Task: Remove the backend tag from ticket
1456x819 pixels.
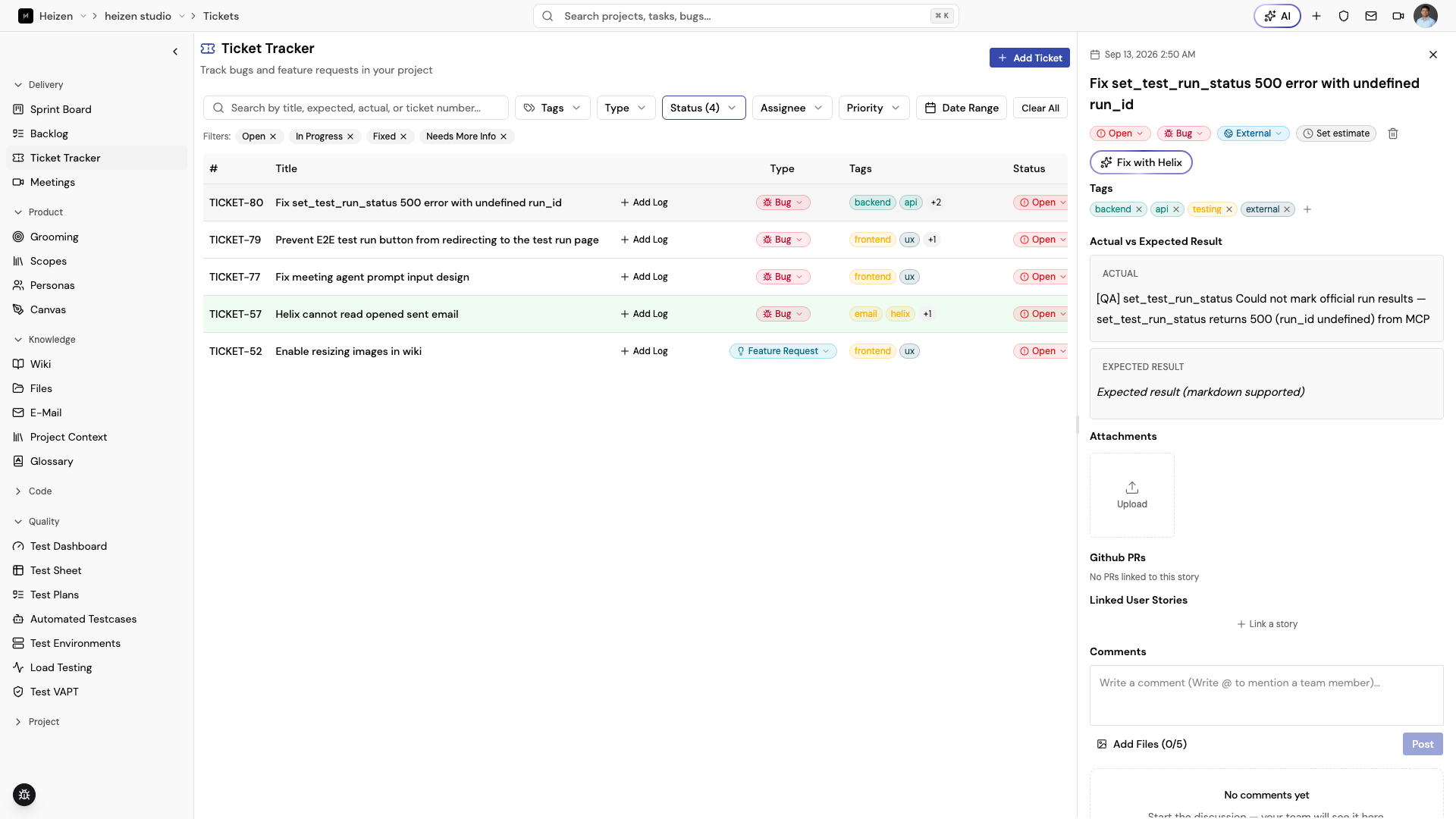Action: pos(1139,209)
